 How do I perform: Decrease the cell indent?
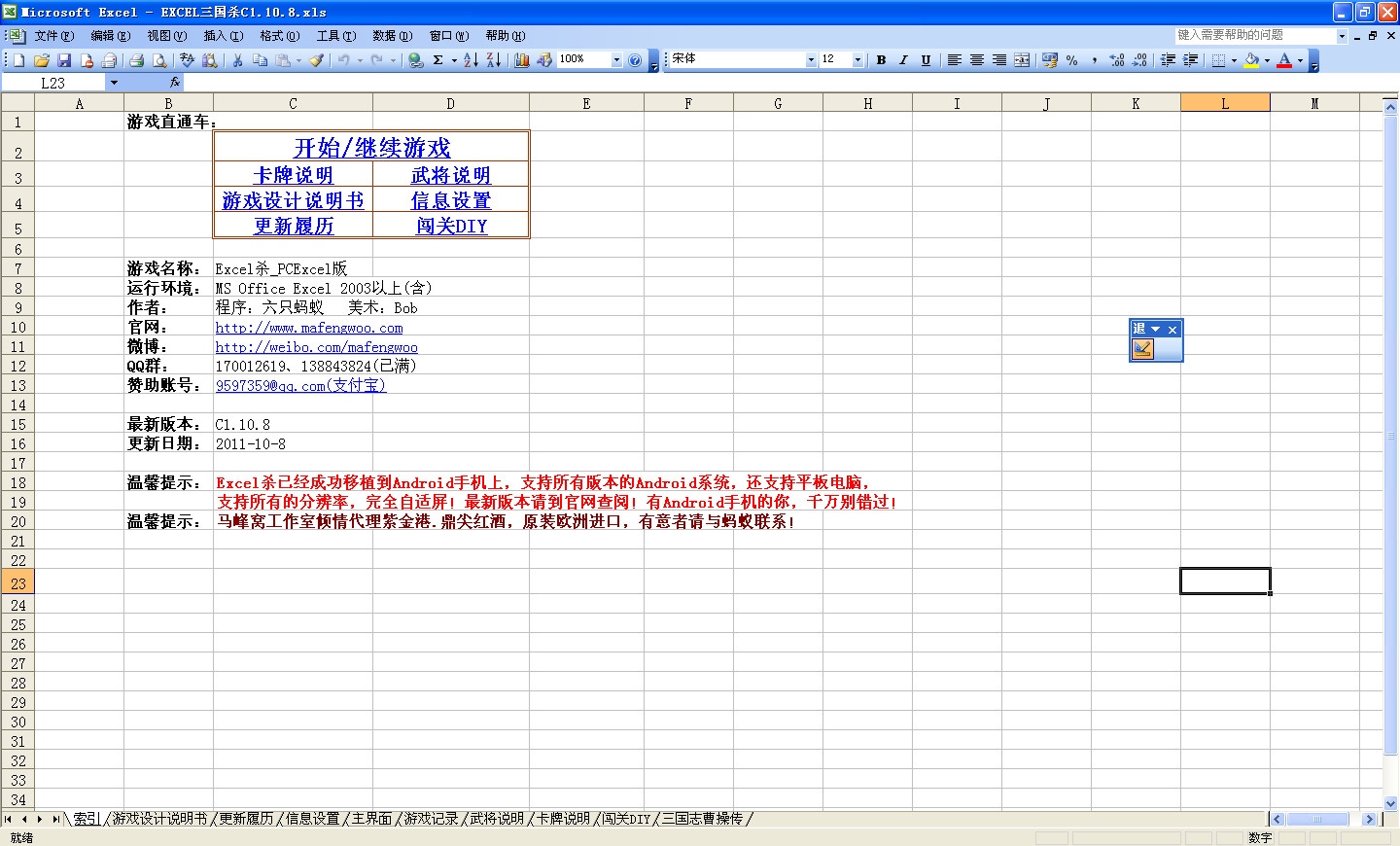(1168, 60)
